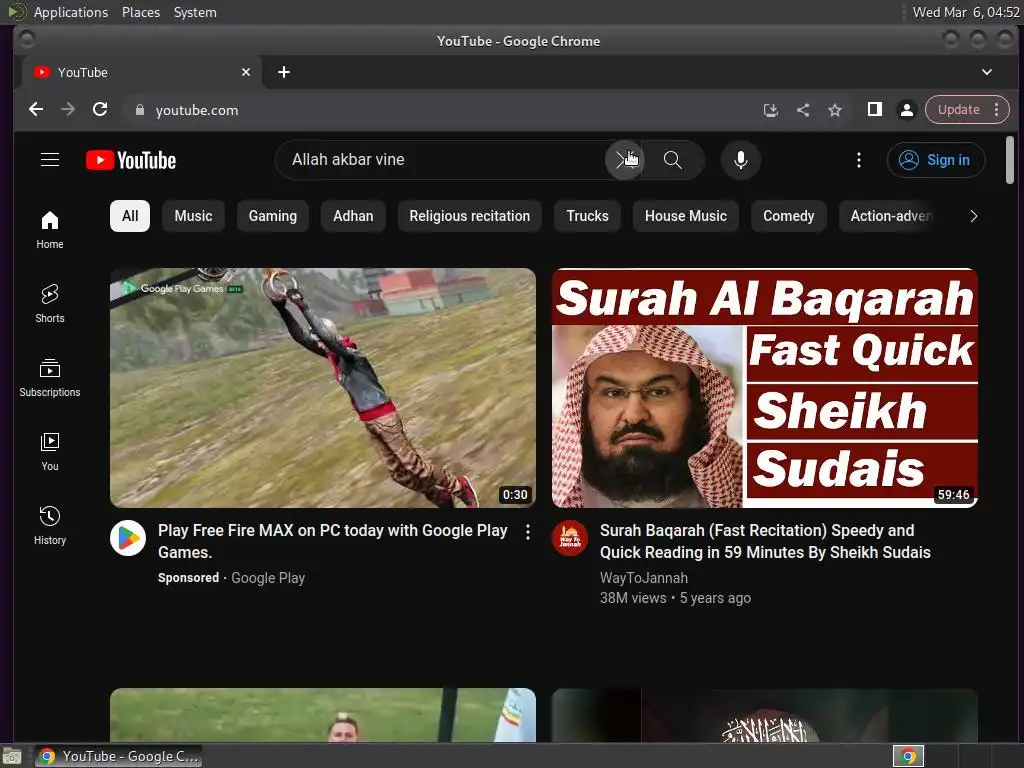Expand Chrome tab search dropdown
Viewport: 1024px width, 768px height.
[x=987, y=72]
